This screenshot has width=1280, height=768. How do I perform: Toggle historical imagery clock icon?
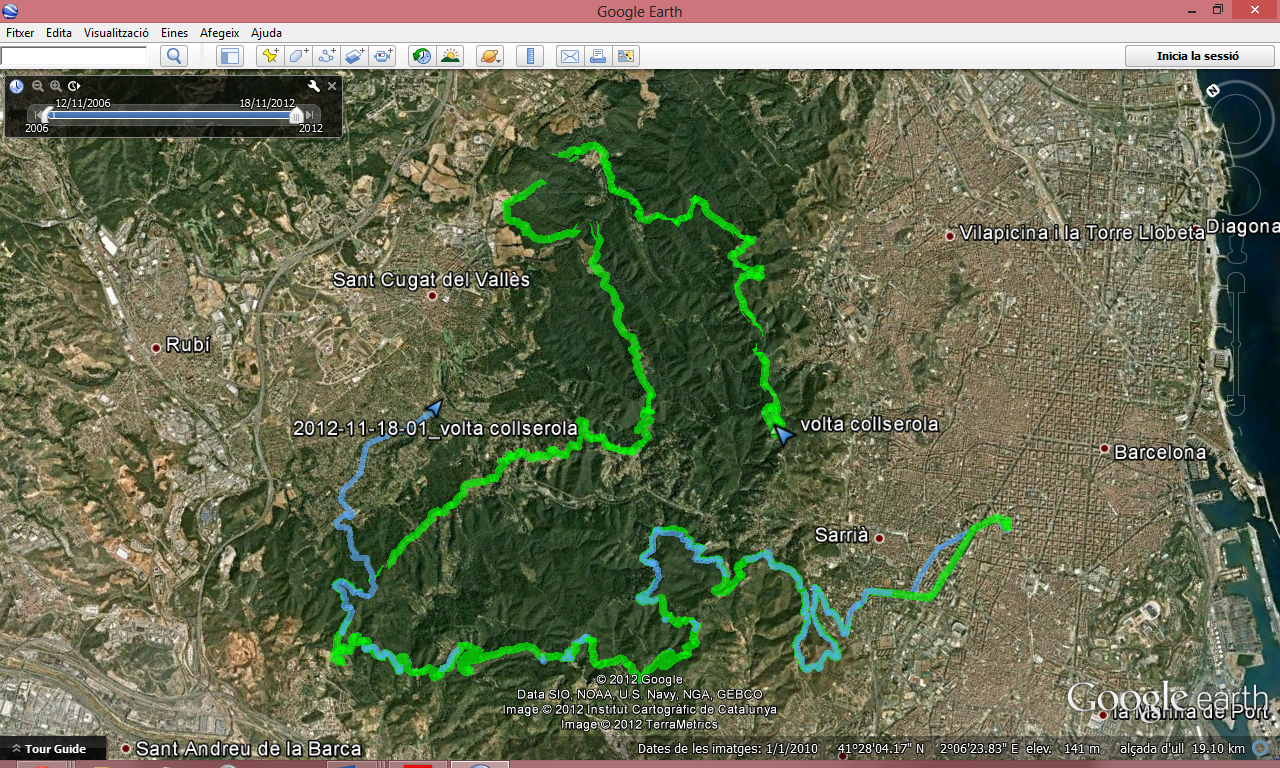(x=422, y=56)
